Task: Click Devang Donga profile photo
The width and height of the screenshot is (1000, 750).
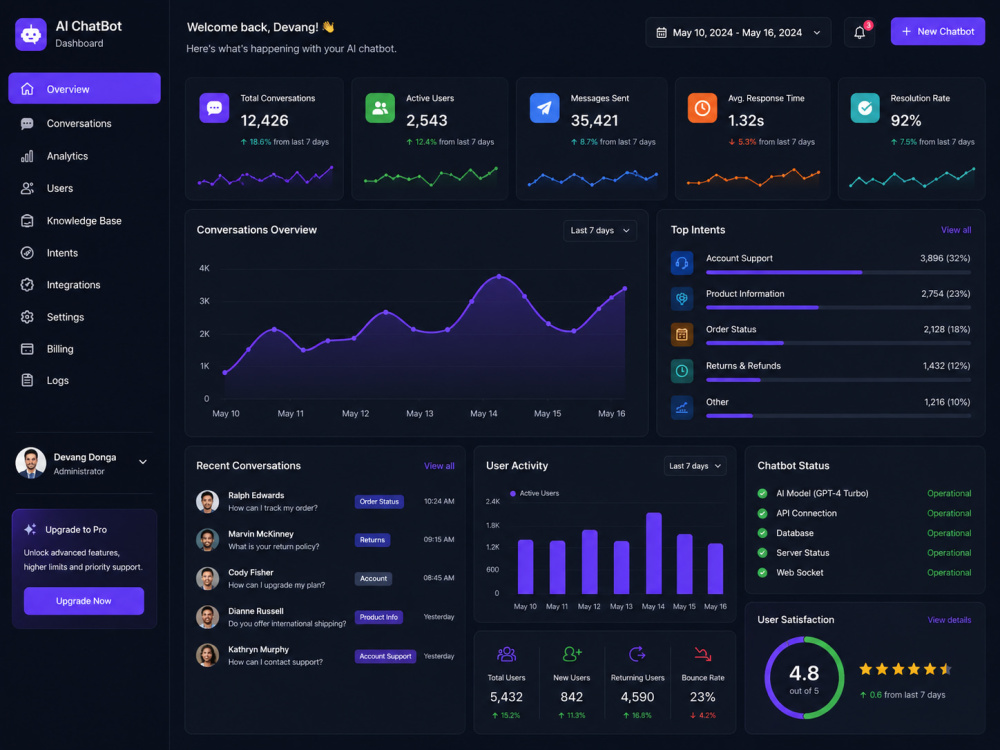Action: pyautogui.click(x=31, y=463)
